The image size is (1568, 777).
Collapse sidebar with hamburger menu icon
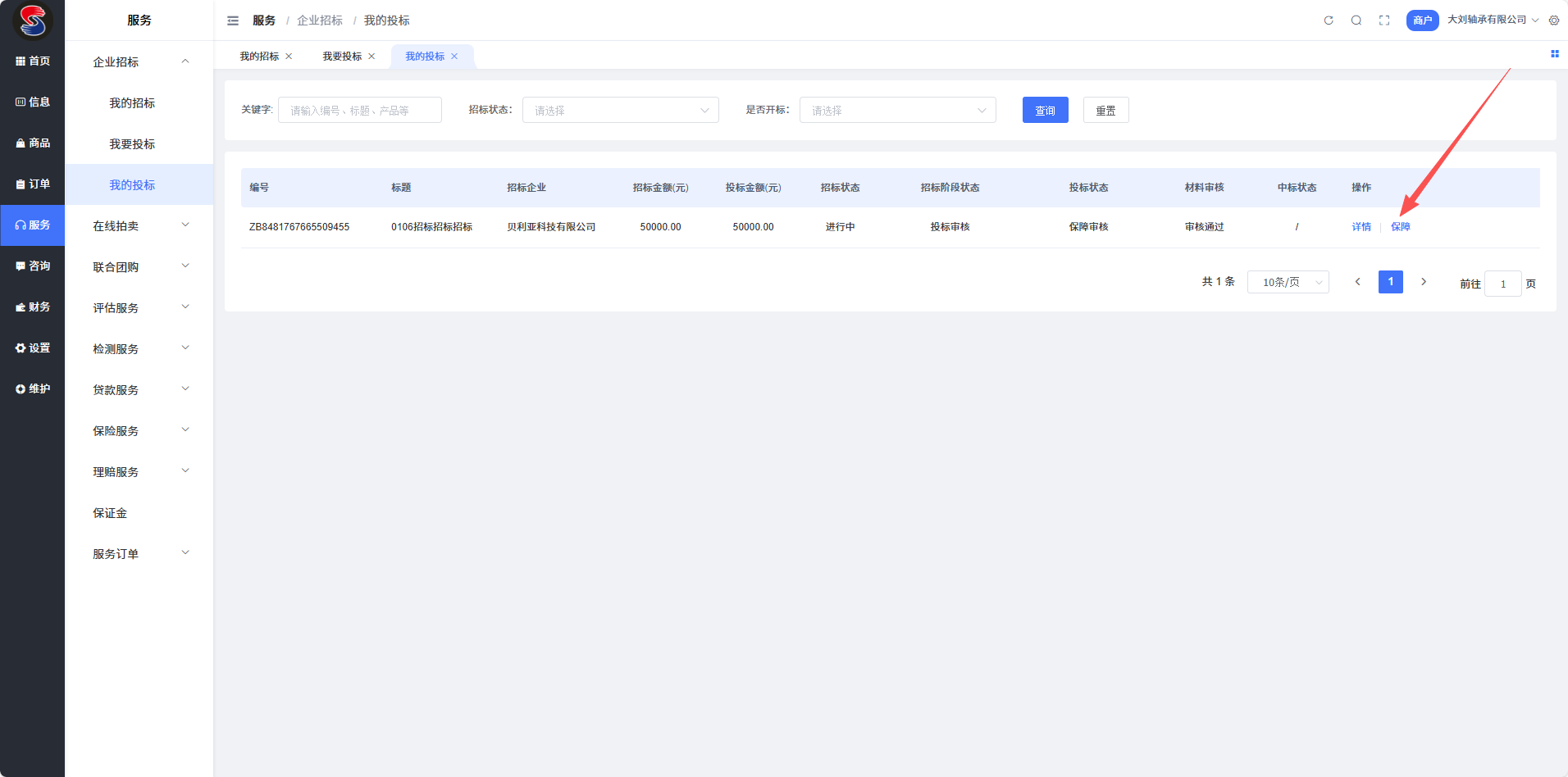coord(233,20)
